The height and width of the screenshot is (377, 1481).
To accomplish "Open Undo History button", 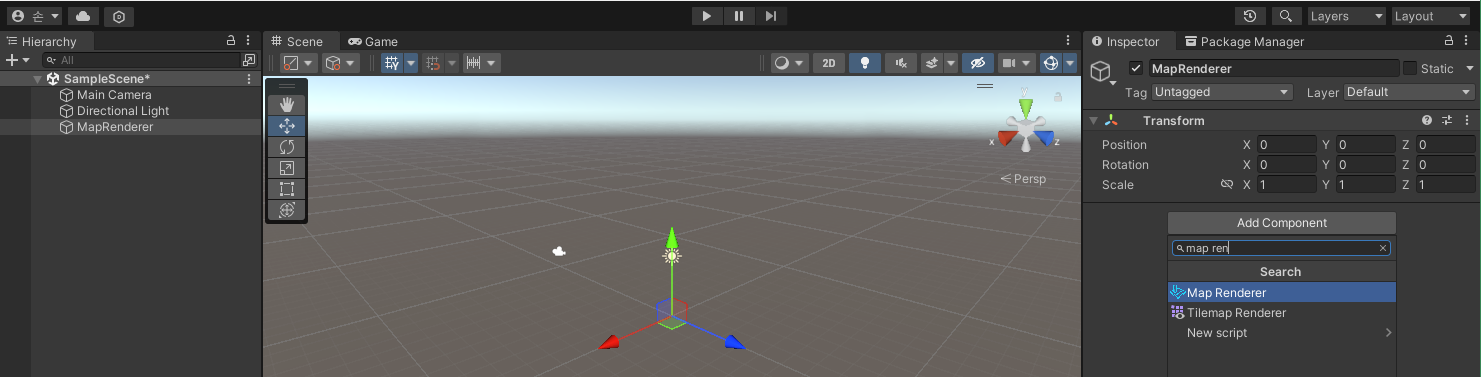I will point(1250,16).
